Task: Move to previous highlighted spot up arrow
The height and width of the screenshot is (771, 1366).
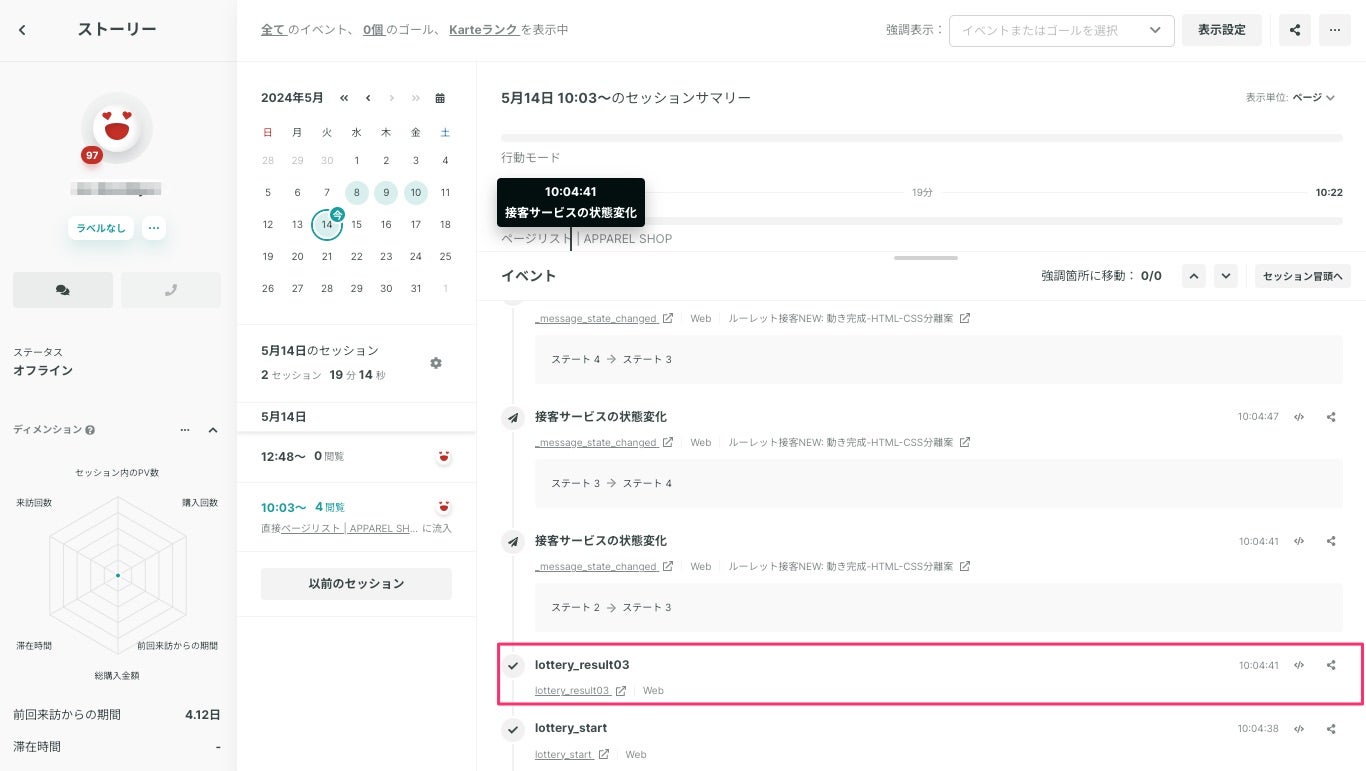Action: coord(1193,276)
